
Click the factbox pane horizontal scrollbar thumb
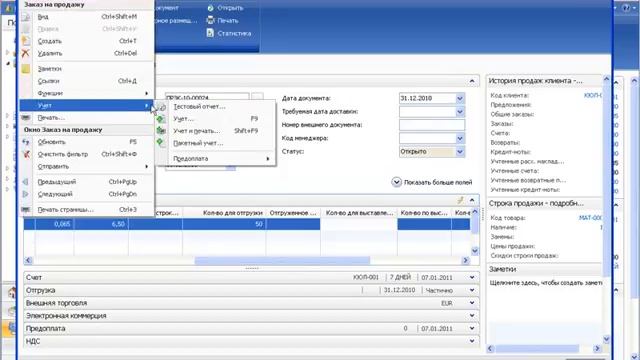537,349
